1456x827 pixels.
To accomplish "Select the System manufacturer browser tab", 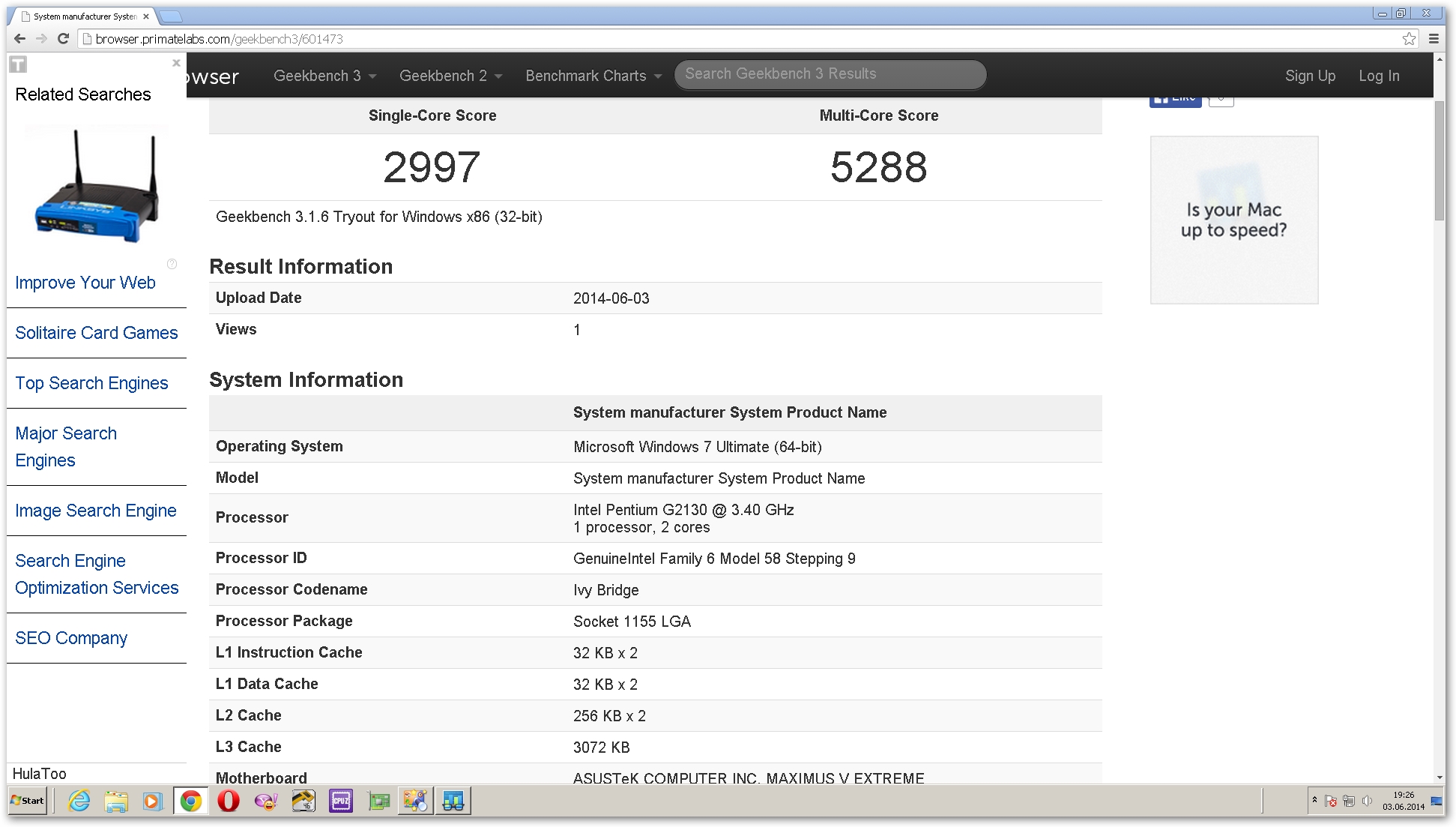I will point(84,16).
